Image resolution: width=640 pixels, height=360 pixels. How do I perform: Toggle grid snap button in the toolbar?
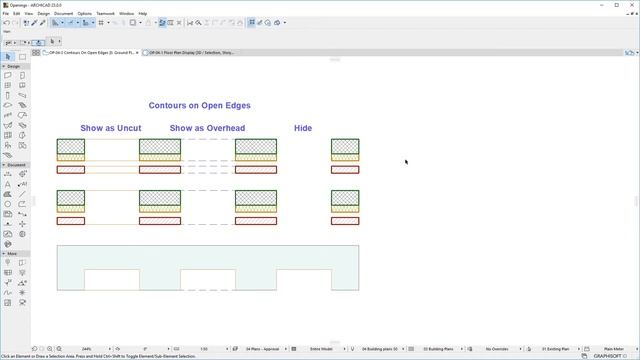(x=101, y=23)
